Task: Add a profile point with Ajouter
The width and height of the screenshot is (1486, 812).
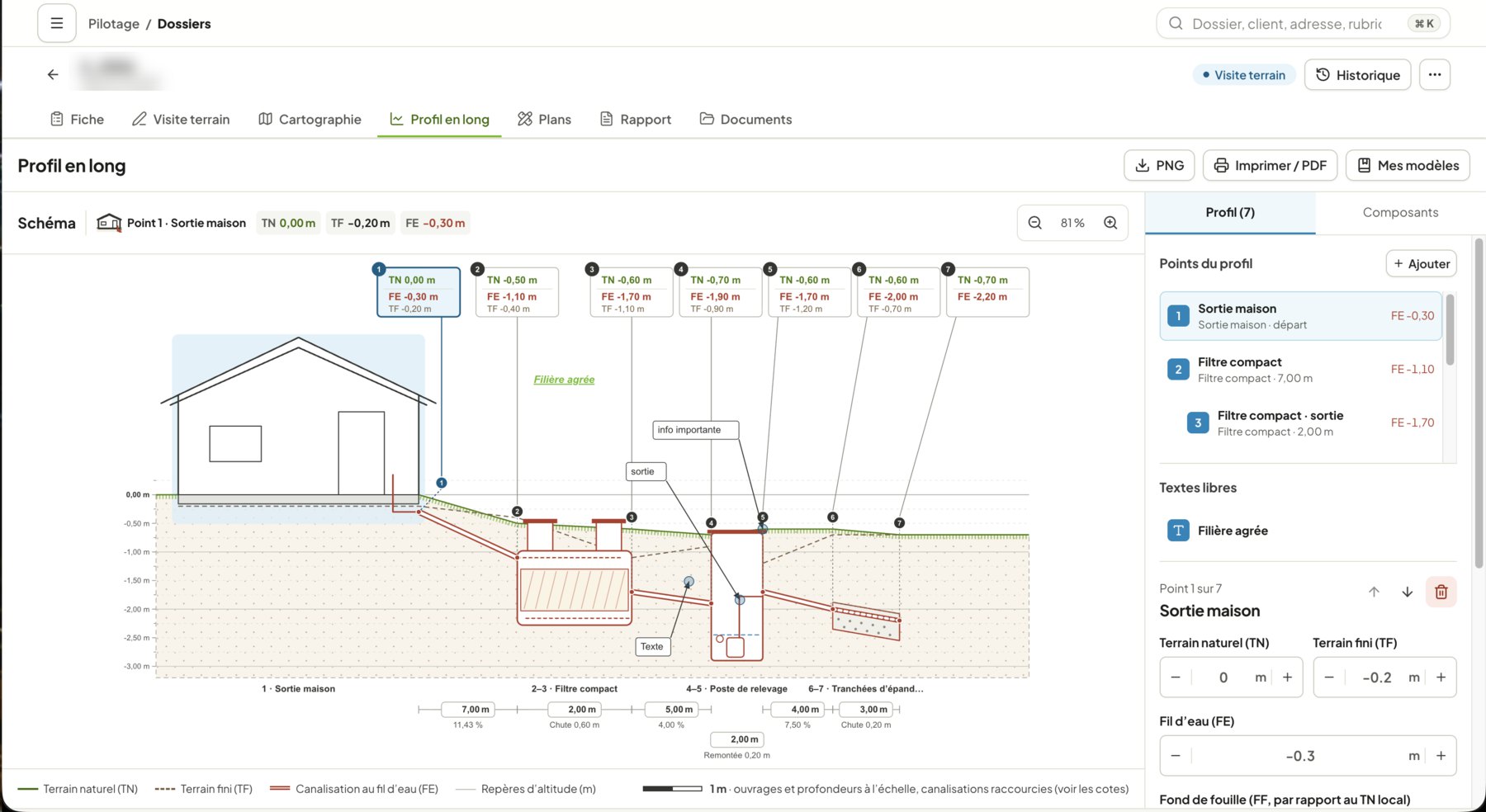Action: click(1421, 263)
